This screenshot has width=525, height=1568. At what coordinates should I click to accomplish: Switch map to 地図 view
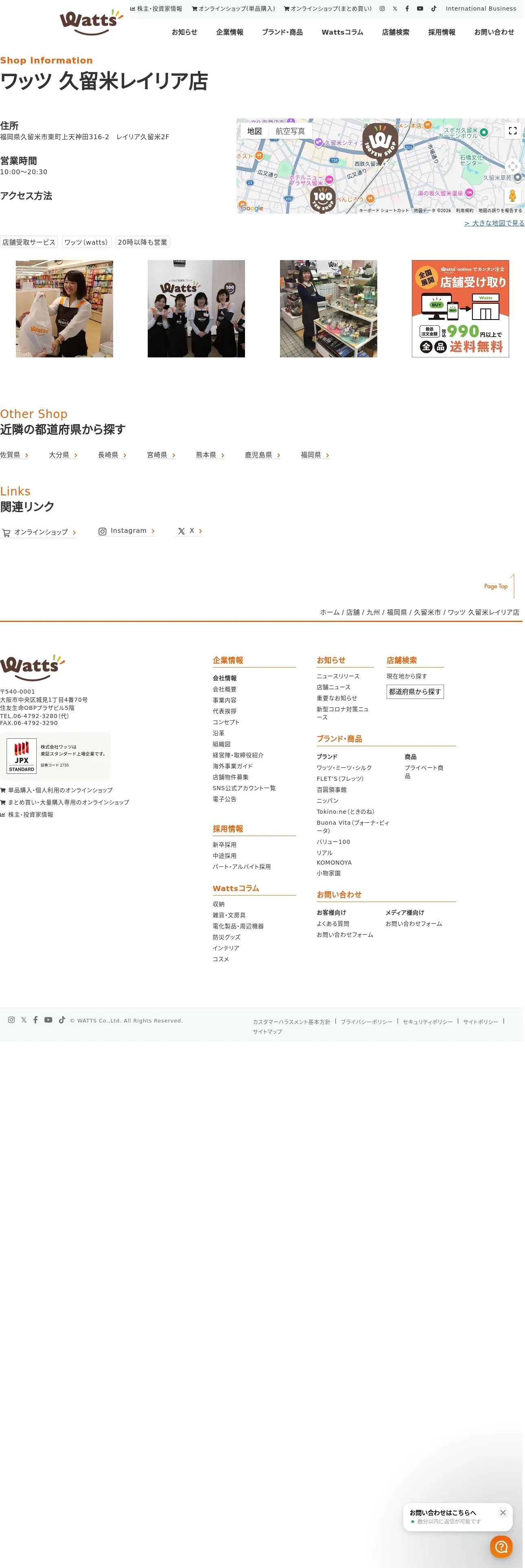point(254,131)
